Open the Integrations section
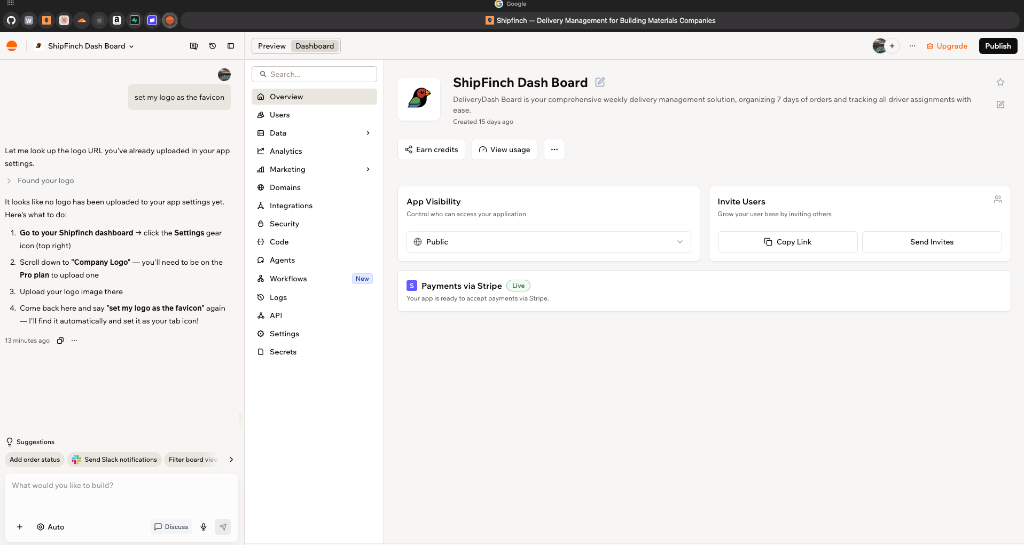The width and height of the screenshot is (1024, 545). pyautogui.click(x=314, y=206)
